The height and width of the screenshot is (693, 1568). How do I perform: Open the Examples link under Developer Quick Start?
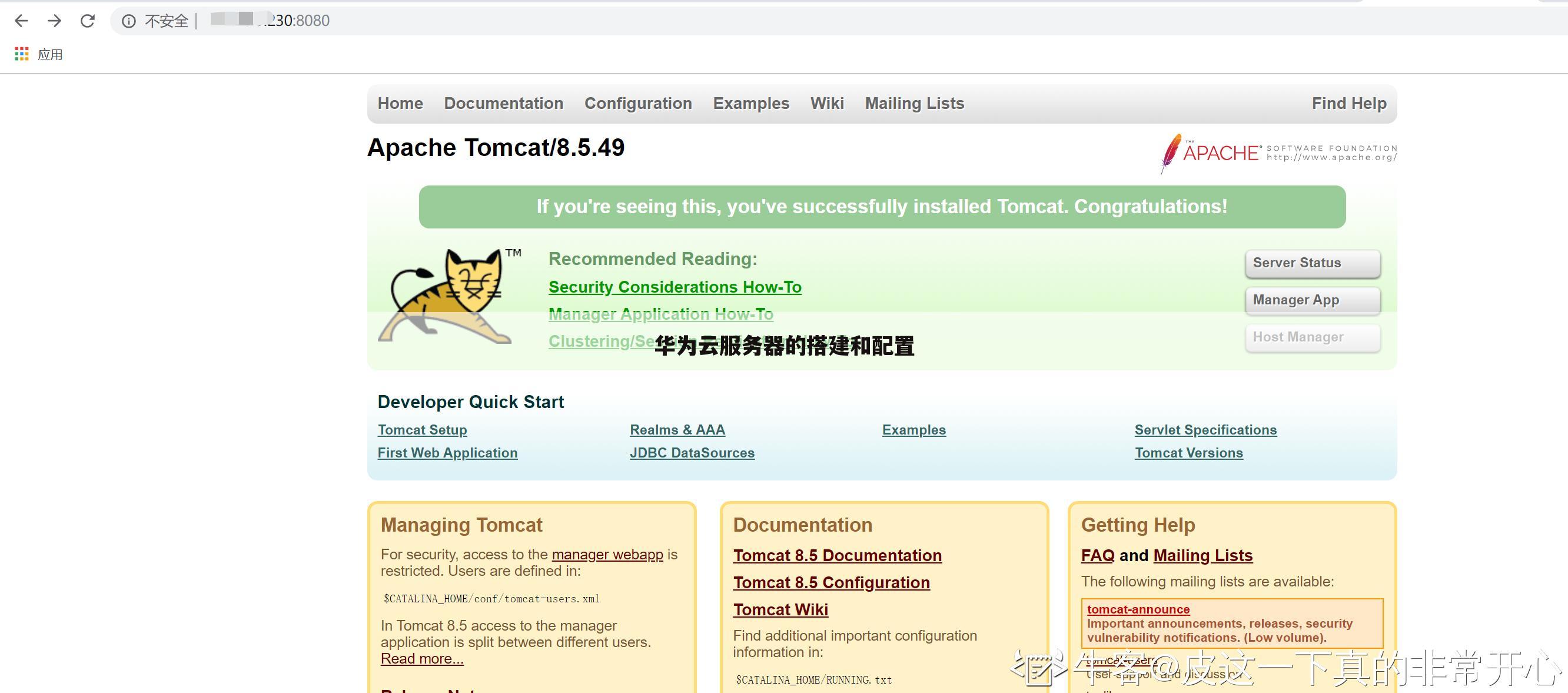coord(913,430)
